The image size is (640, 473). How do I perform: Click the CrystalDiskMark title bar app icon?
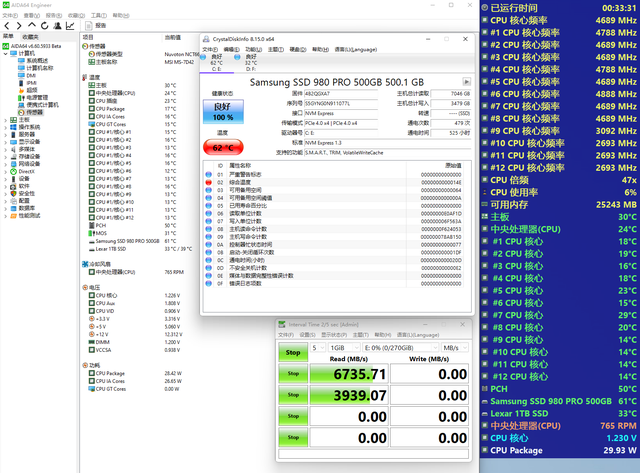282,324
